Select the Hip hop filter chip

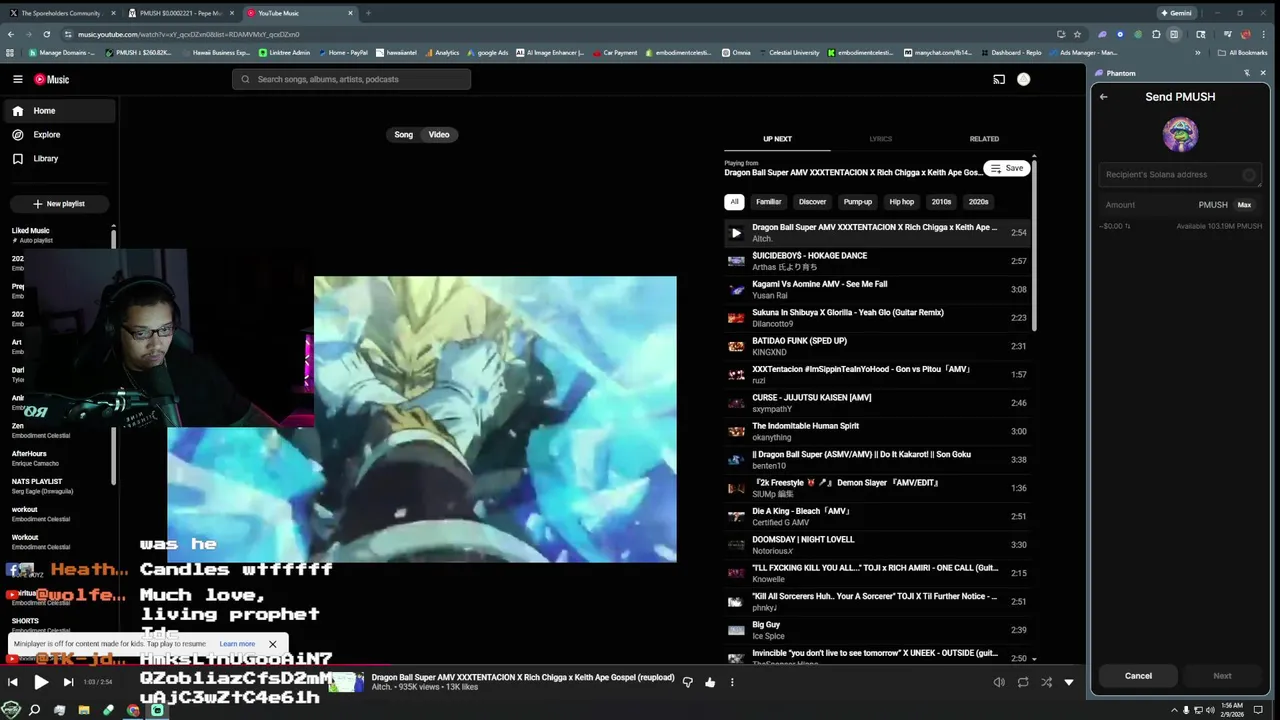pos(902,202)
